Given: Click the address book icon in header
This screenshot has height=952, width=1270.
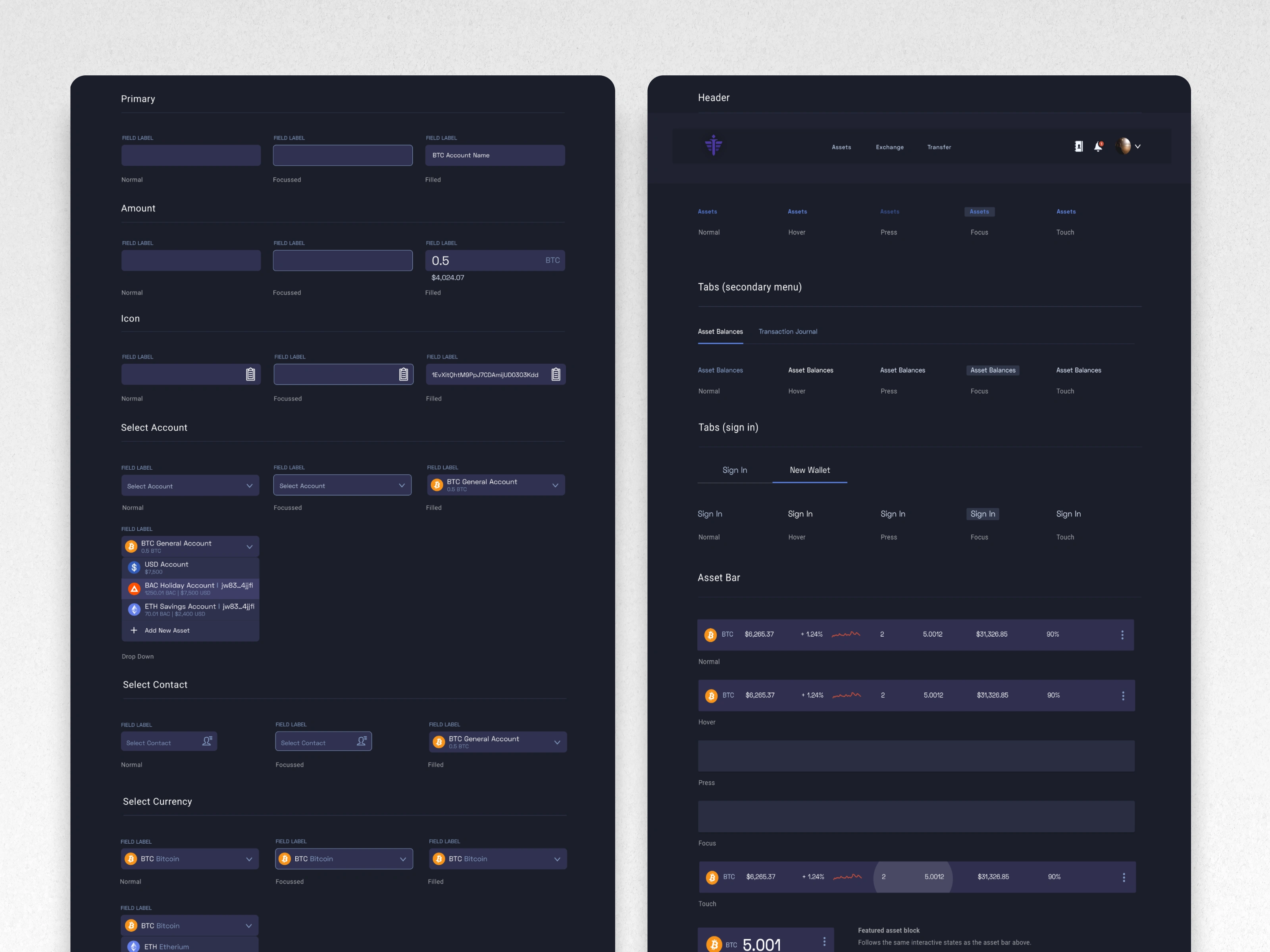Looking at the screenshot, I should coord(1078,147).
